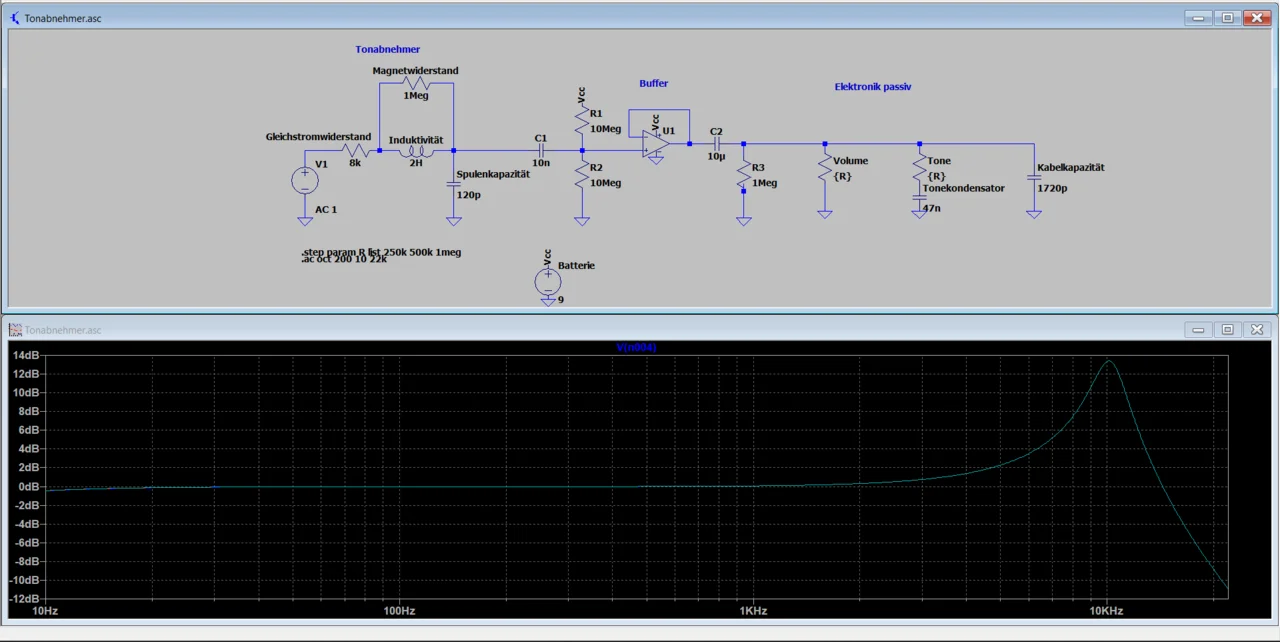The height and width of the screenshot is (642, 1280).
Task: Click the blue Tonabnehmer heading text
Action: 387,49
